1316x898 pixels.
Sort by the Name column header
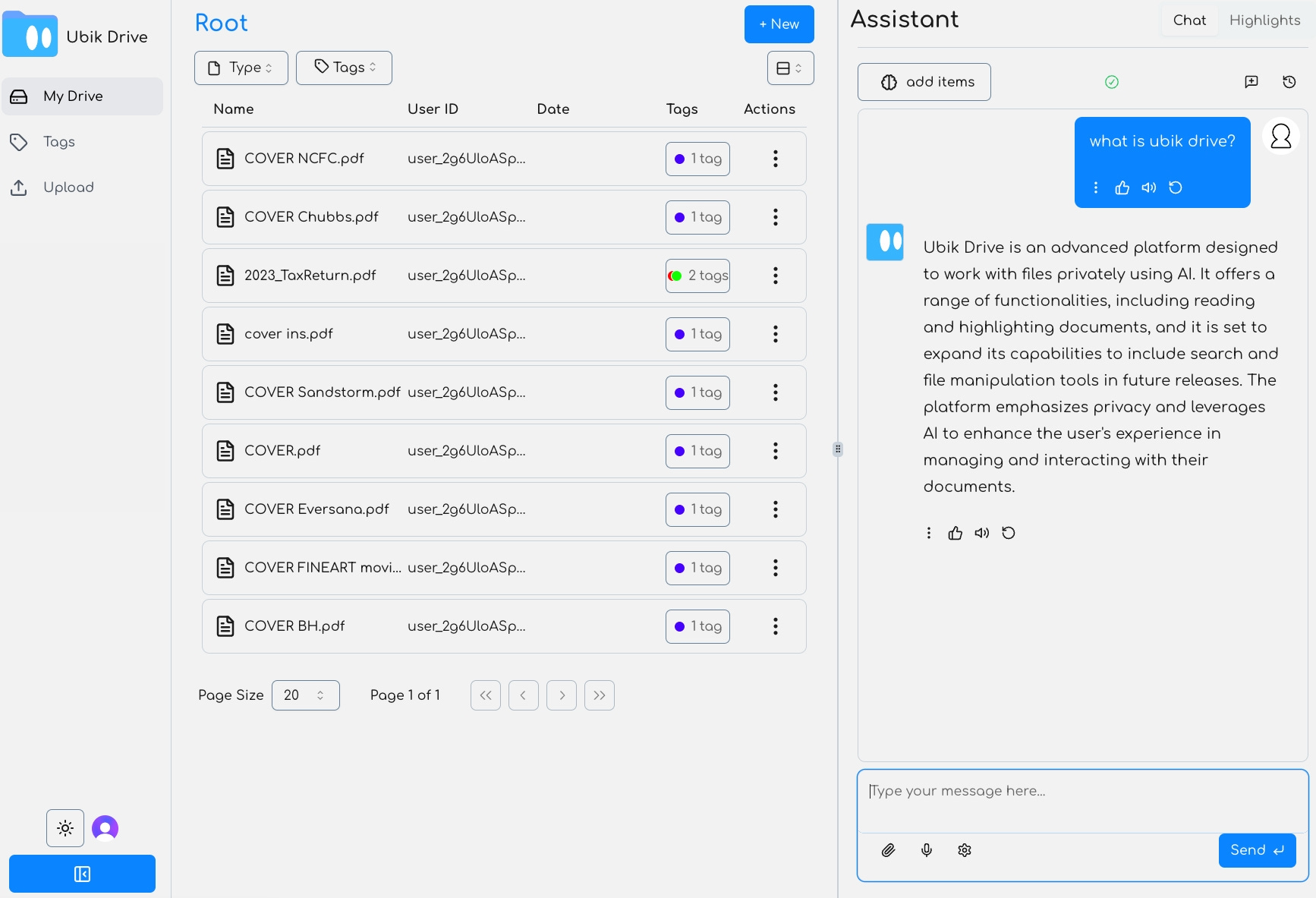point(234,109)
